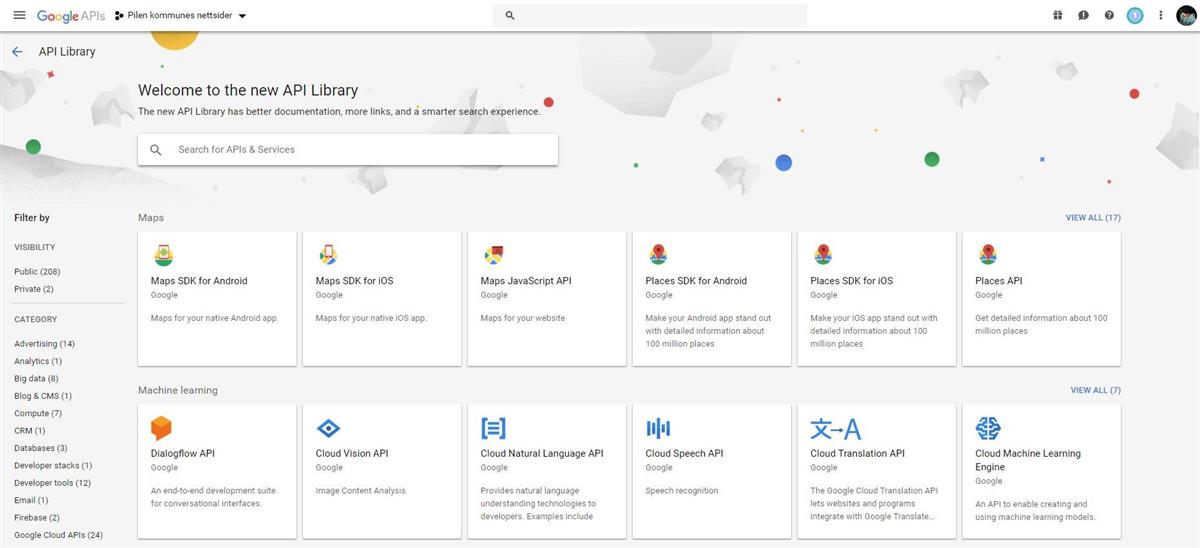View all 17 Maps APIs
The image size is (1200, 548).
[x=1092, y=218]
